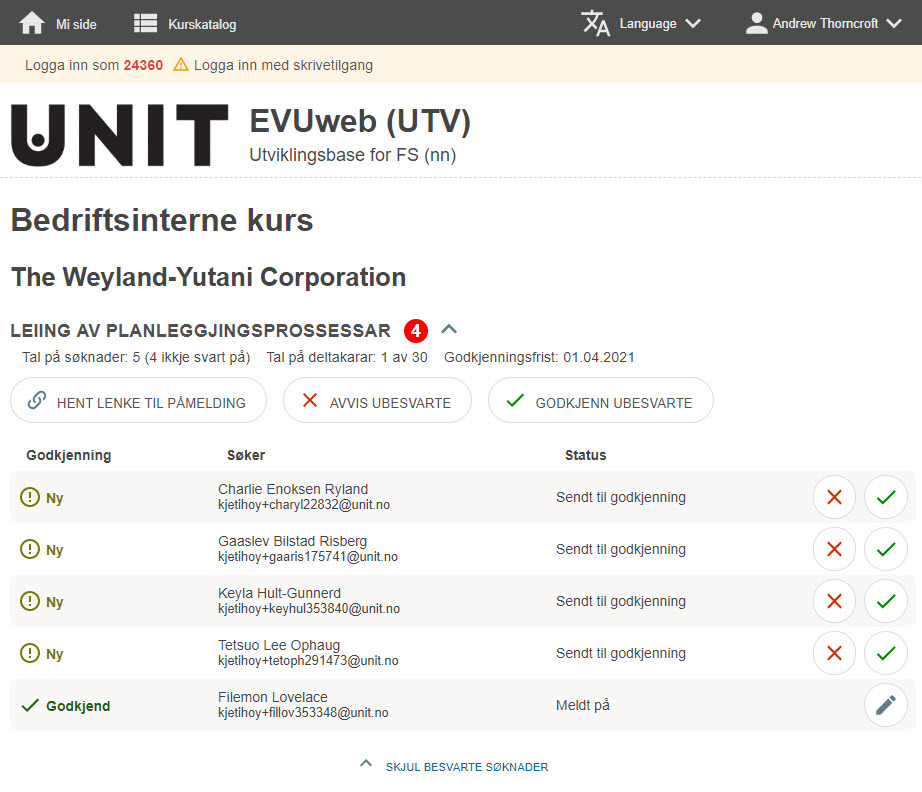Edit Filemon Lovelace's approval with pencil icon
This screenshot has height=792, width=922.
(x=886, y=705)
